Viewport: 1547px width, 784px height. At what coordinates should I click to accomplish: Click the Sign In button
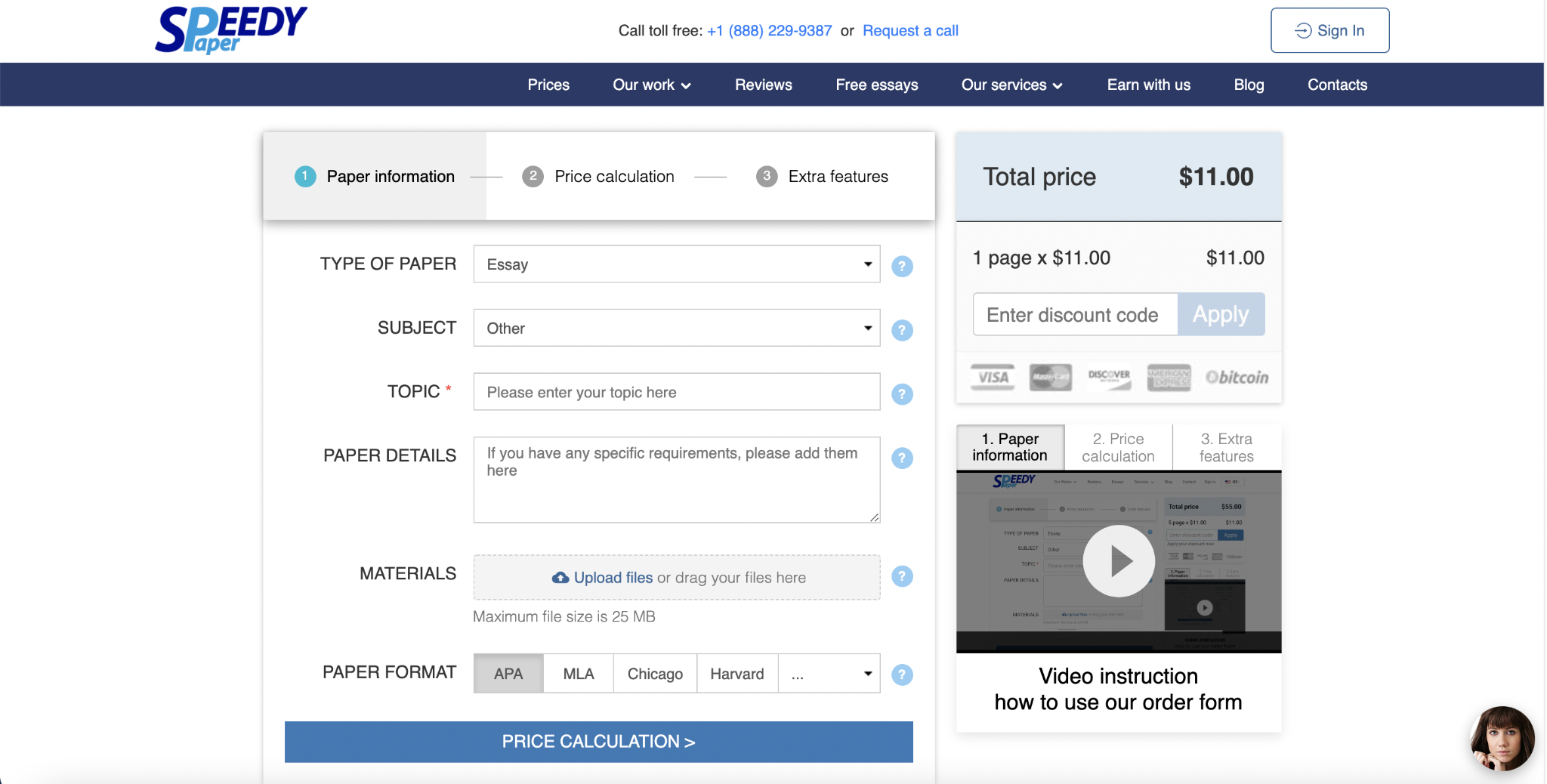(x=1329, y=30)
